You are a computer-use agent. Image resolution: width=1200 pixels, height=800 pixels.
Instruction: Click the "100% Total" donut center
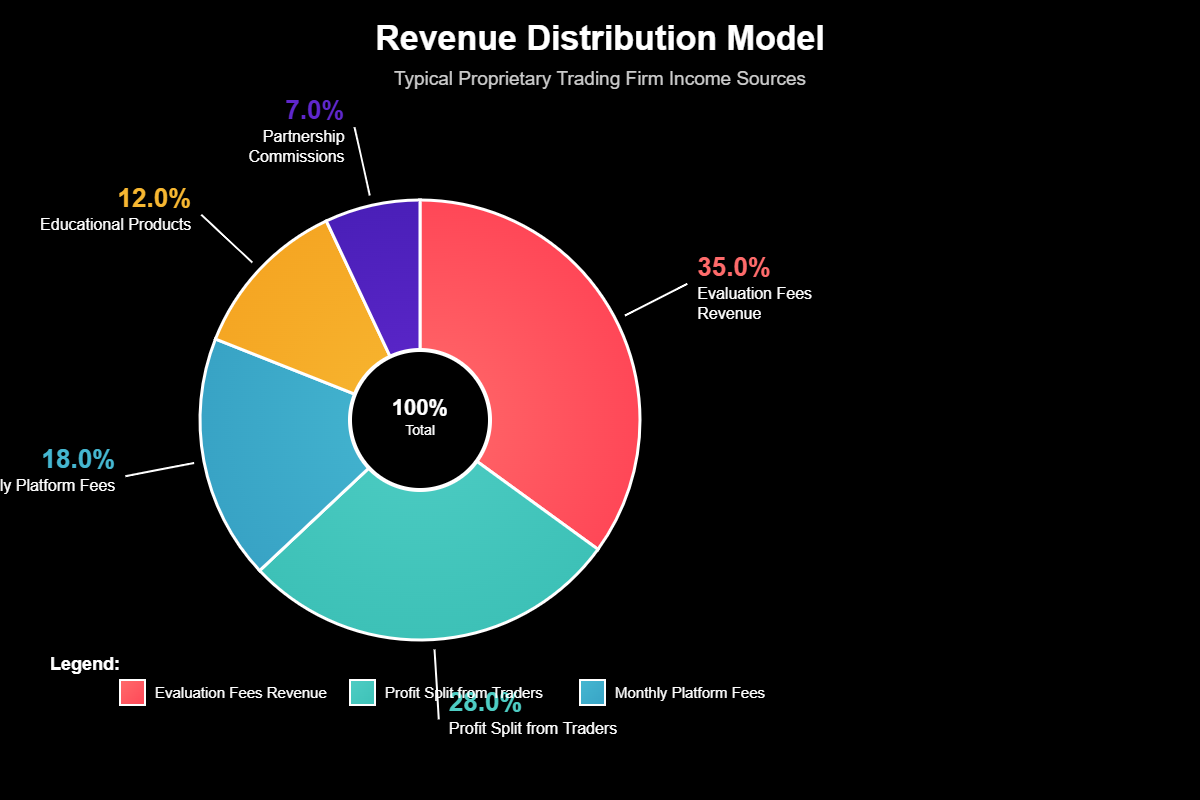coord(420,417)
